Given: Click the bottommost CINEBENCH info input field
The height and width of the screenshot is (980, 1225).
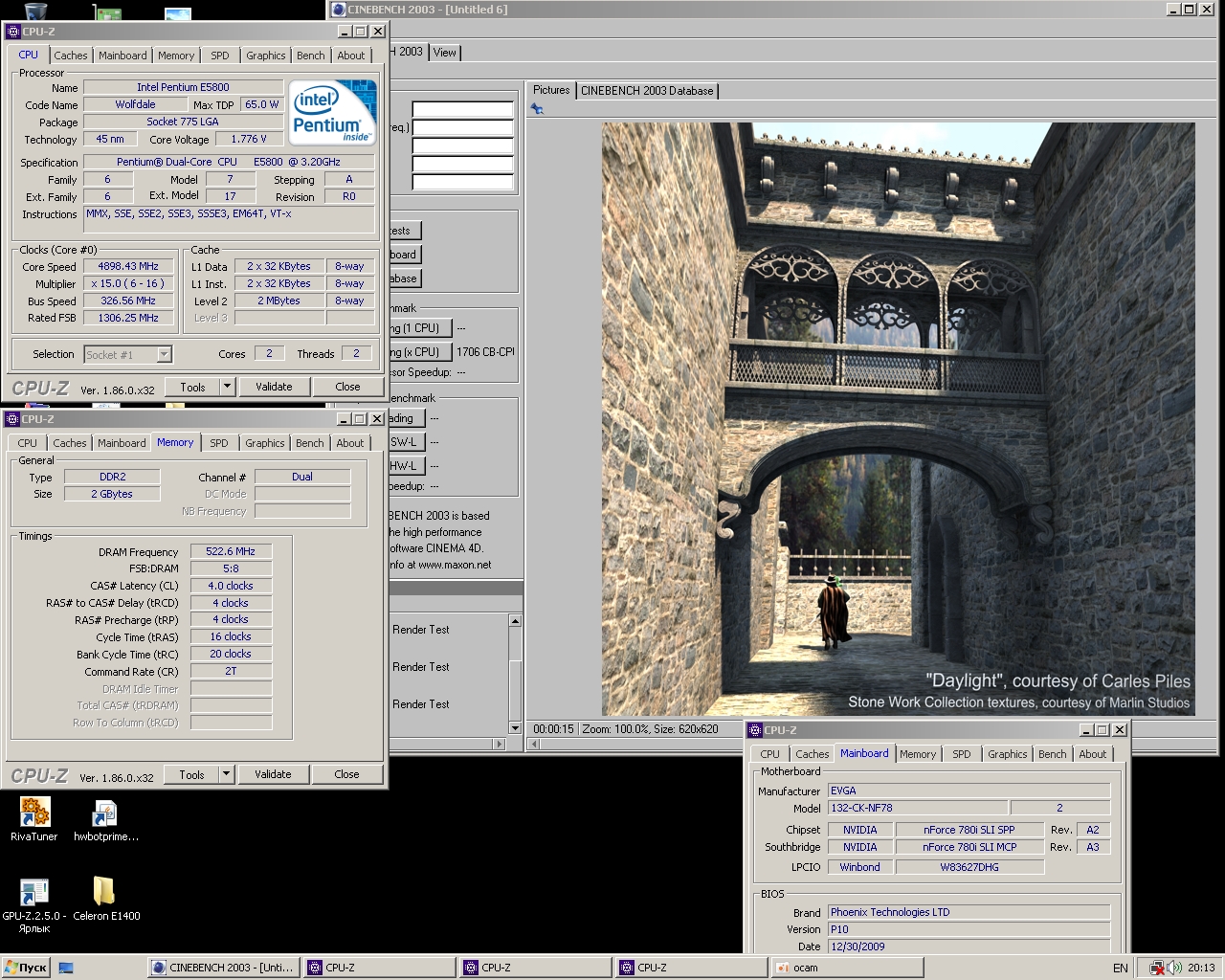Looking at the screenshot, I should point(463,182).
